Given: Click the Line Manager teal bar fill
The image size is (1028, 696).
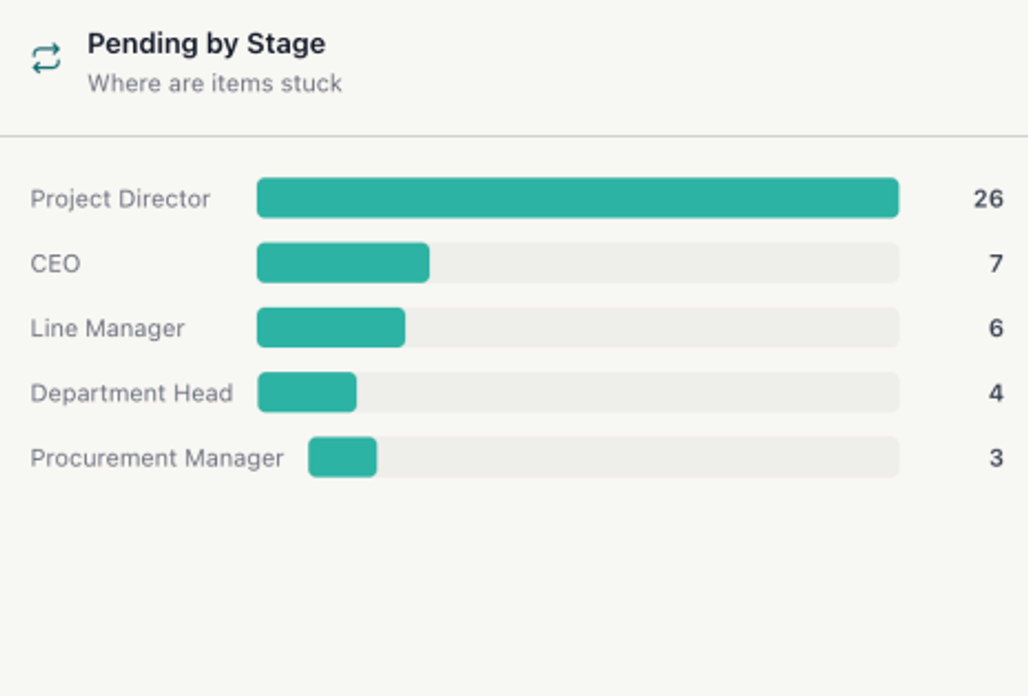Looking at the screenshot, I should [x=331, y=328].
